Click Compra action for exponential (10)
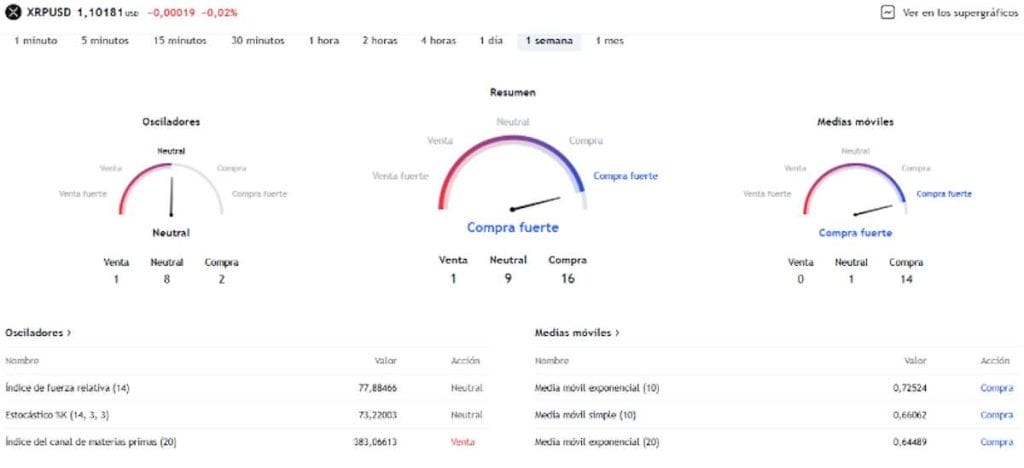The width and height of the screenshot is (1024, 468). click(x=997, y=388)
